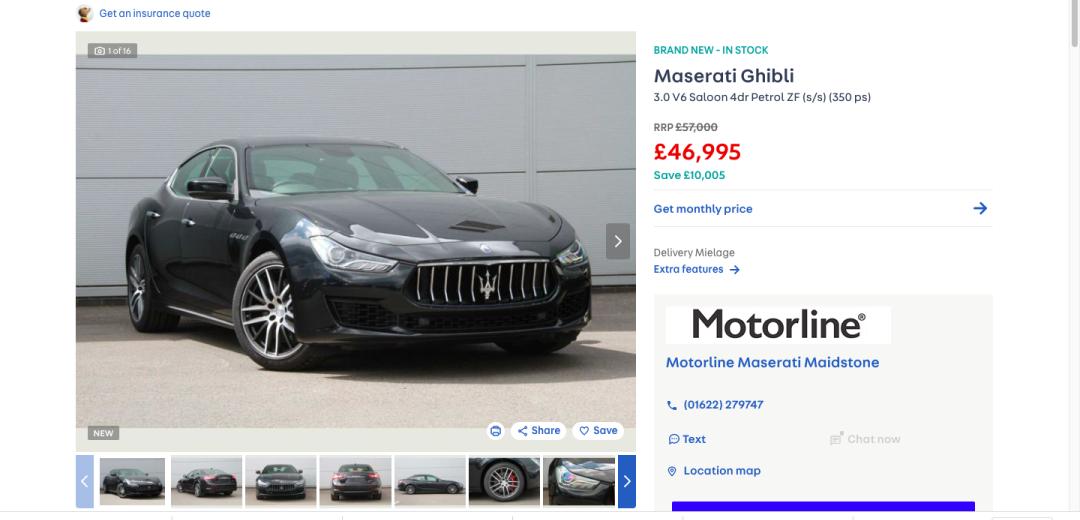Move thumbnail strip to previous images
Screen dimensions: 1080x520
click(85, 481)
